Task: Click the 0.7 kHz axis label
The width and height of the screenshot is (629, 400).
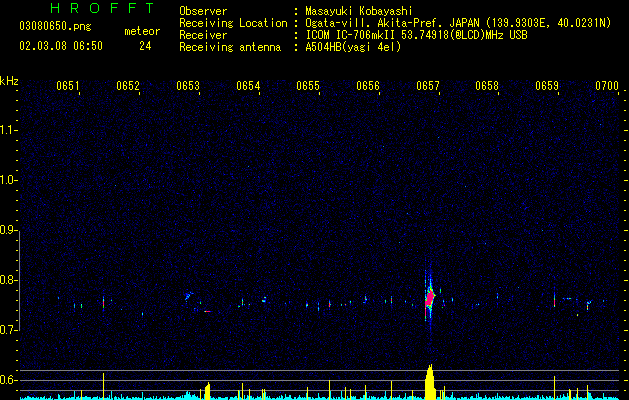Action: coord(8,330)
